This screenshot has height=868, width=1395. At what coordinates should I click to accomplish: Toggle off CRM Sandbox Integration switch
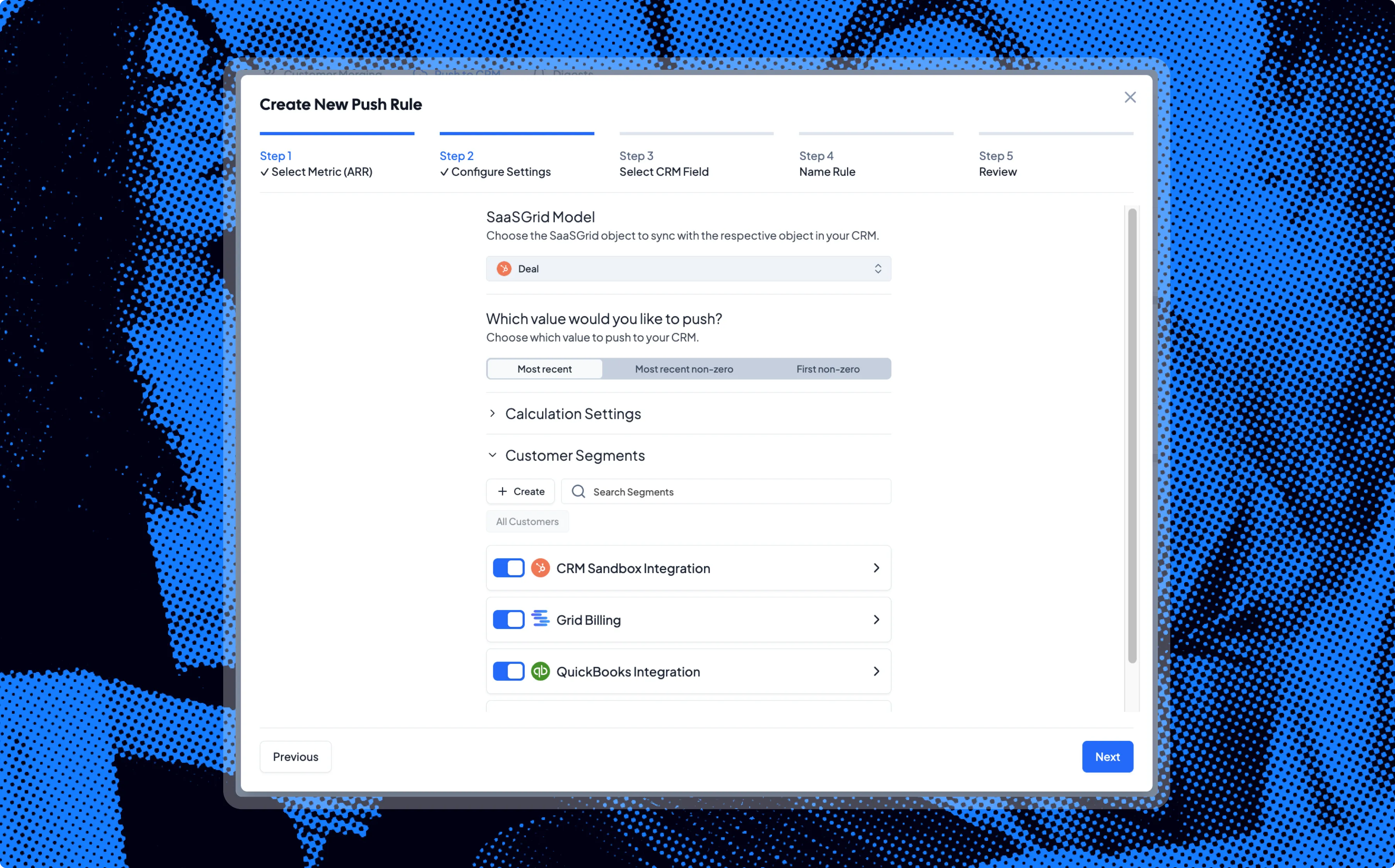click(509, 568)
